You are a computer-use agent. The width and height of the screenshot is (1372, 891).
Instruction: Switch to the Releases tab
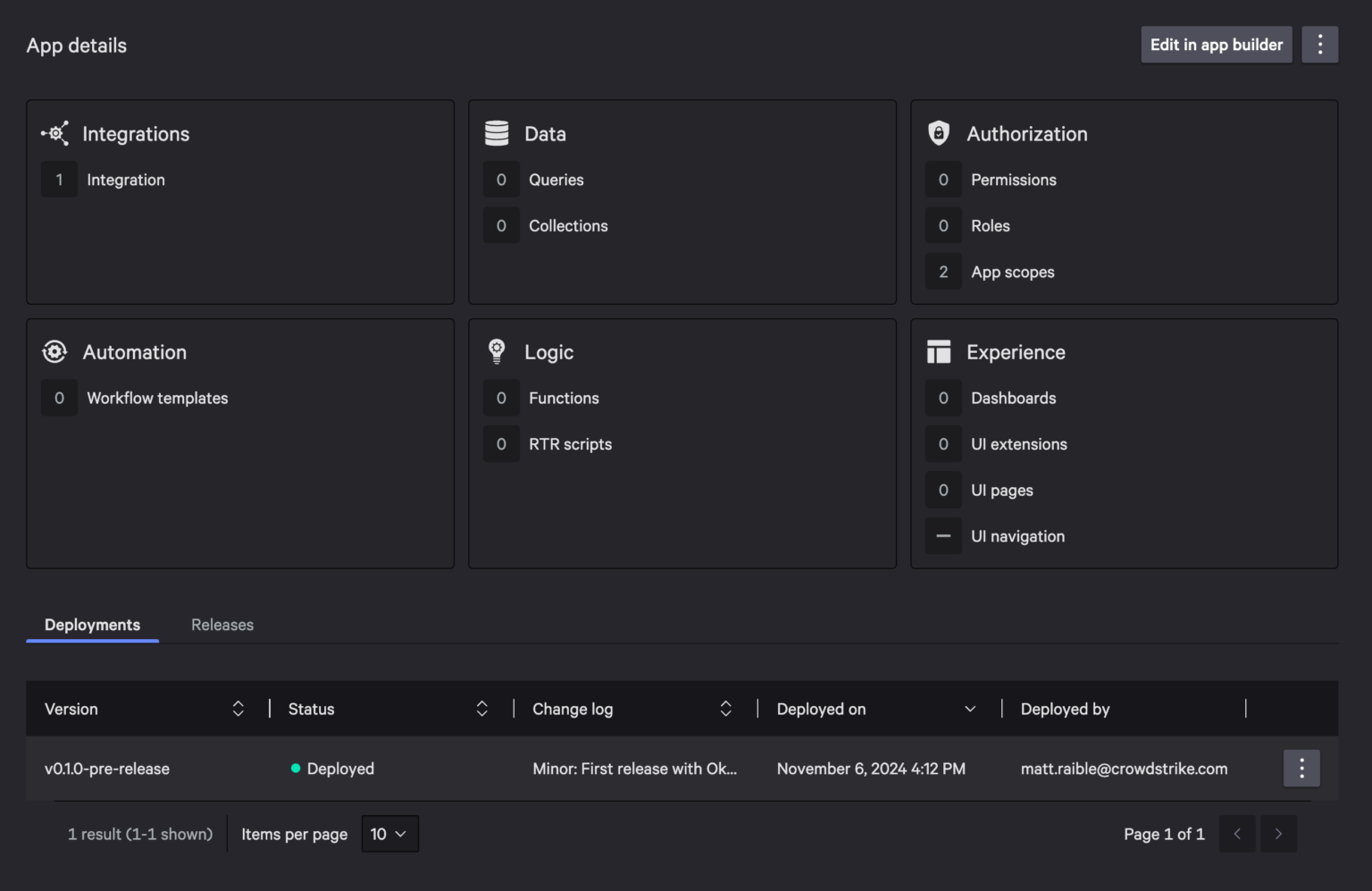(x=222, y=624)
